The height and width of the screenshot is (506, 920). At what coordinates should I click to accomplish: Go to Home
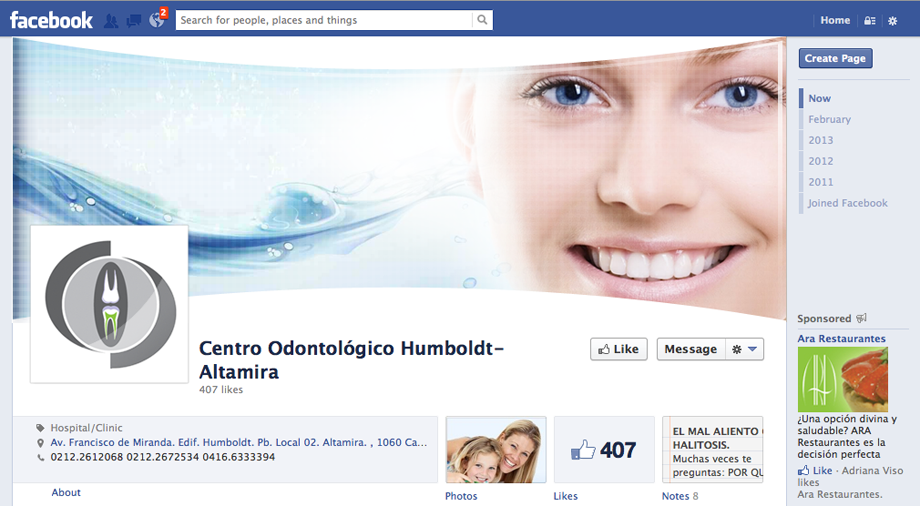tap(835, 21)
